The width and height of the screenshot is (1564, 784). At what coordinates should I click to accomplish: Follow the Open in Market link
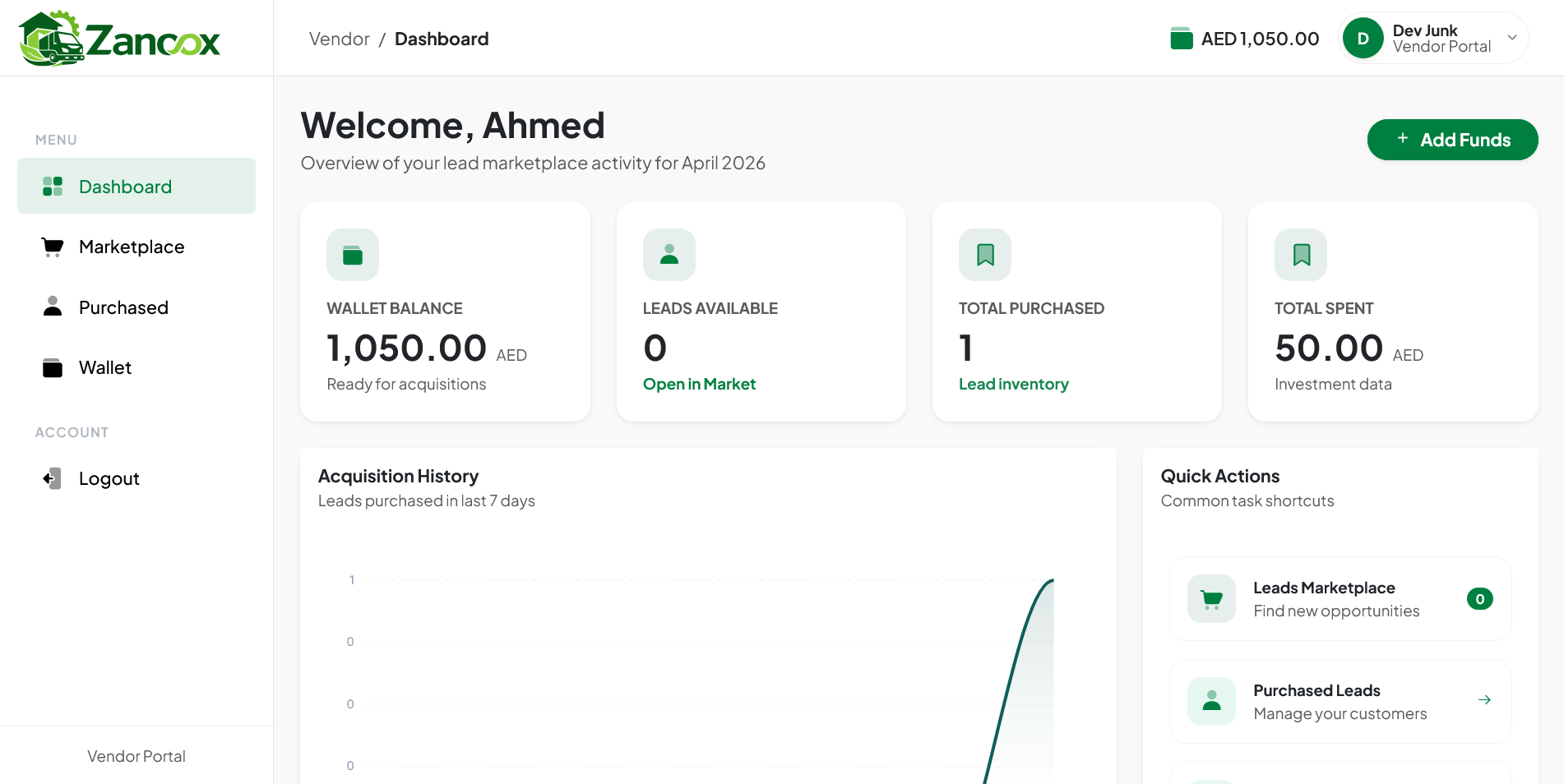pyautogui.click(x=699, y=384)
